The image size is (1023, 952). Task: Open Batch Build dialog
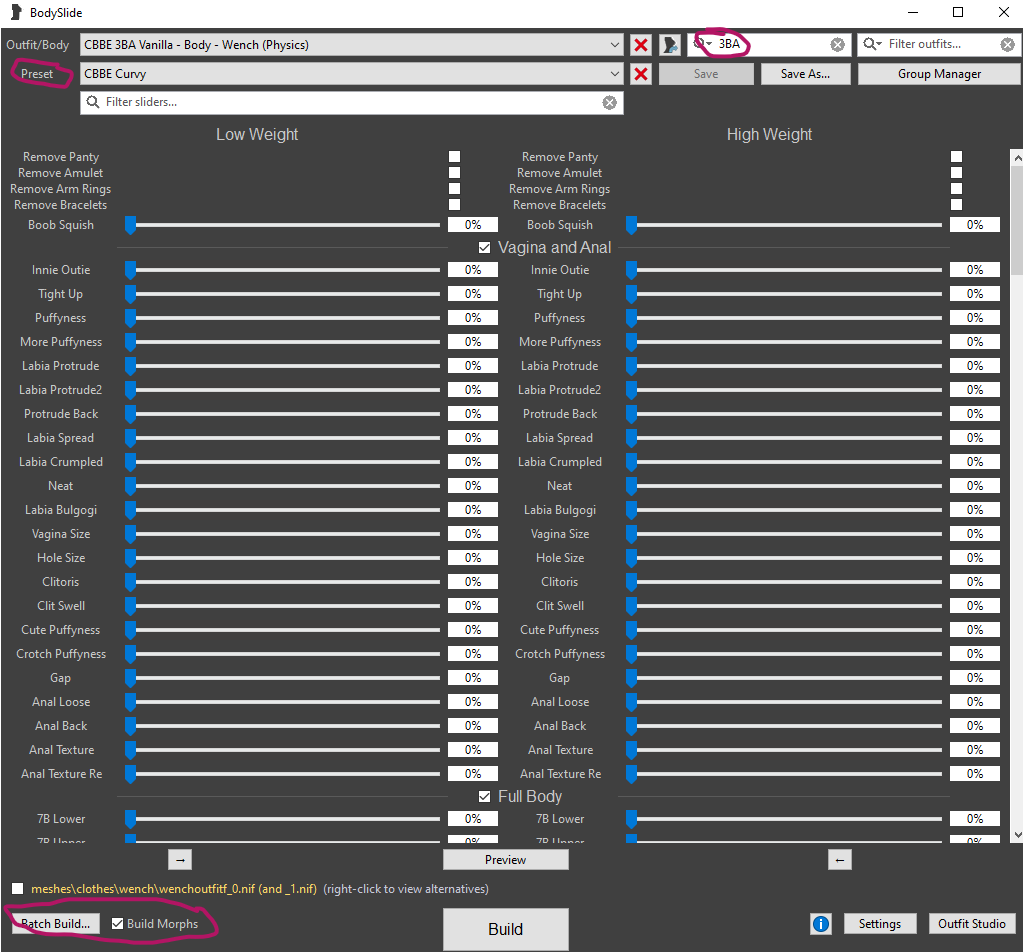click(x=55, y=924)
